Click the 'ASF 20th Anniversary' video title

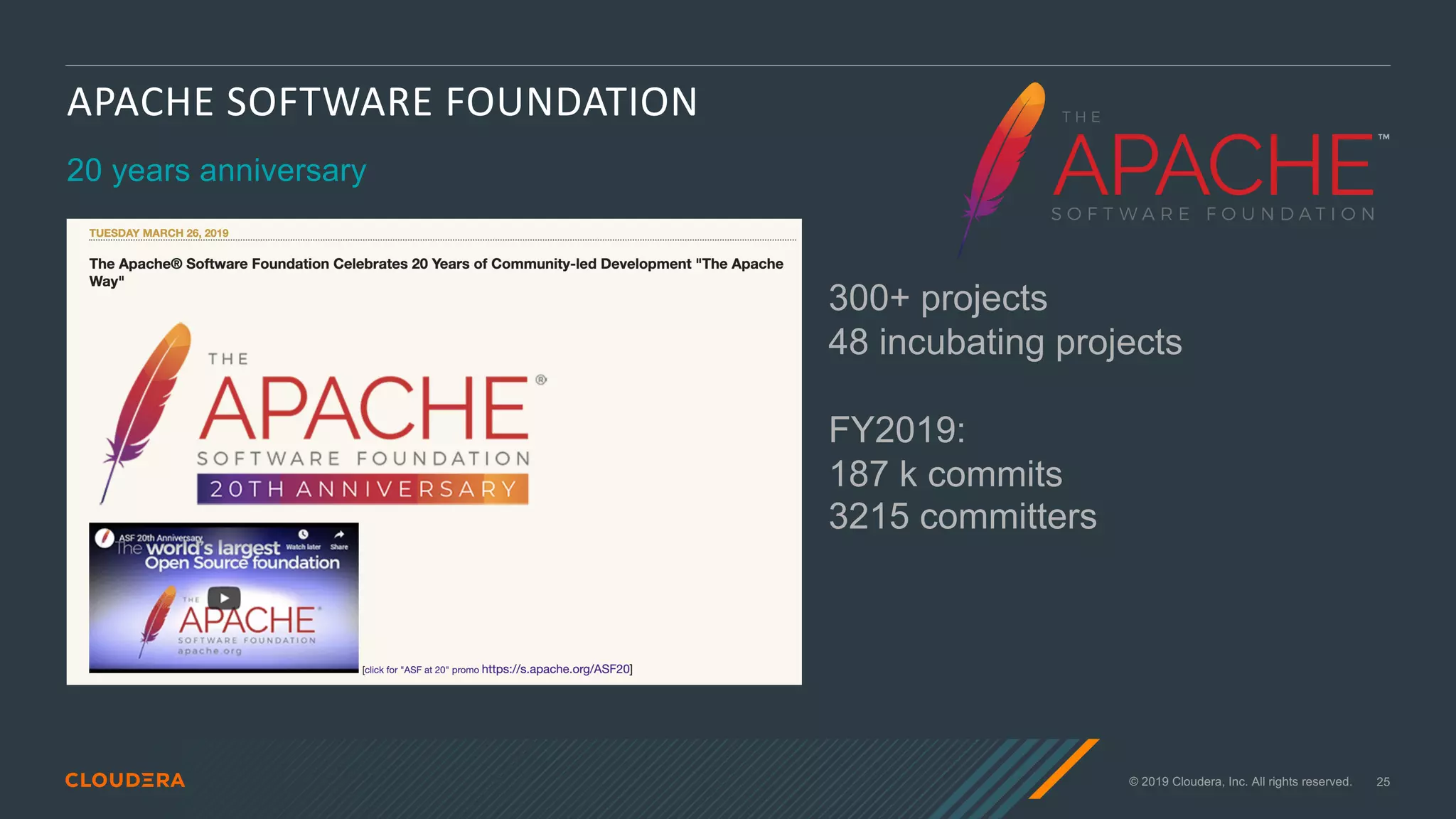coord(161,537)
